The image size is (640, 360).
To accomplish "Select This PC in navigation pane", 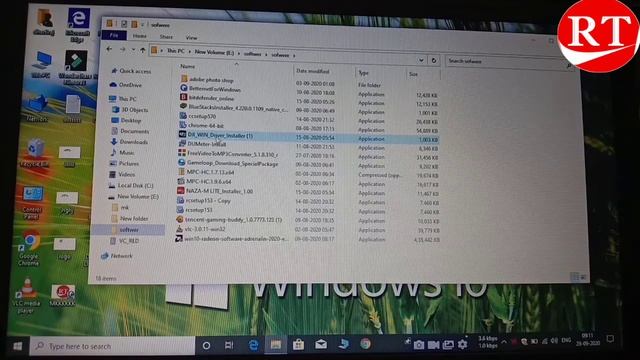I will [x=123, y=99].
